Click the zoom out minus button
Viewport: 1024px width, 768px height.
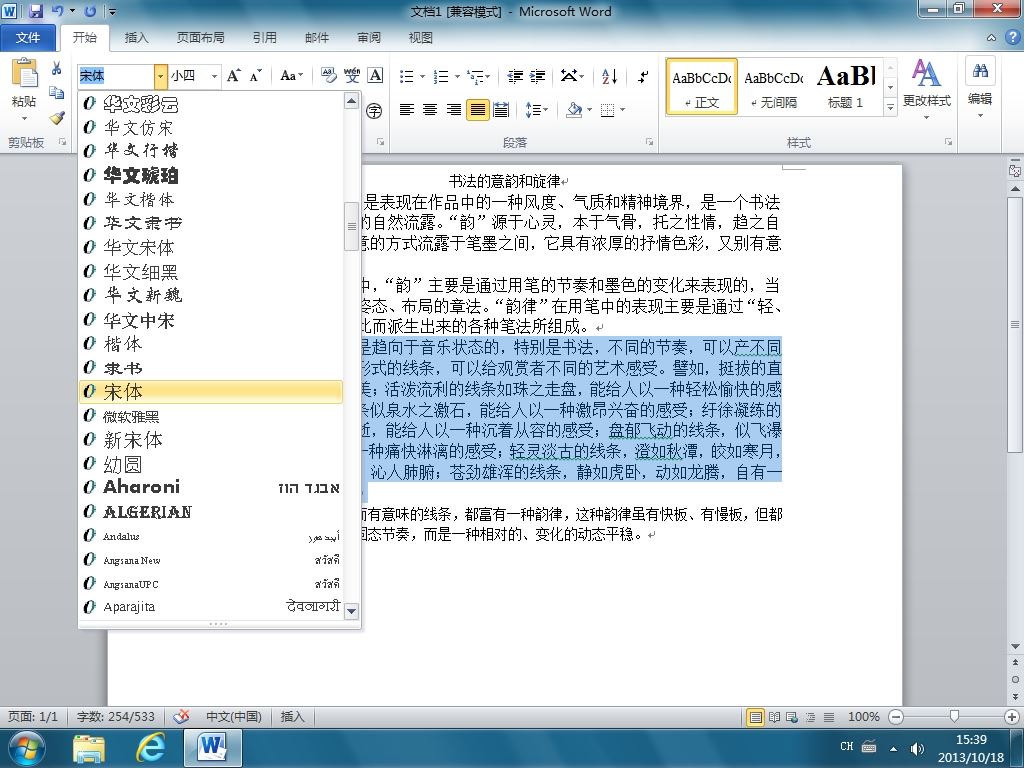click(896, 717)
